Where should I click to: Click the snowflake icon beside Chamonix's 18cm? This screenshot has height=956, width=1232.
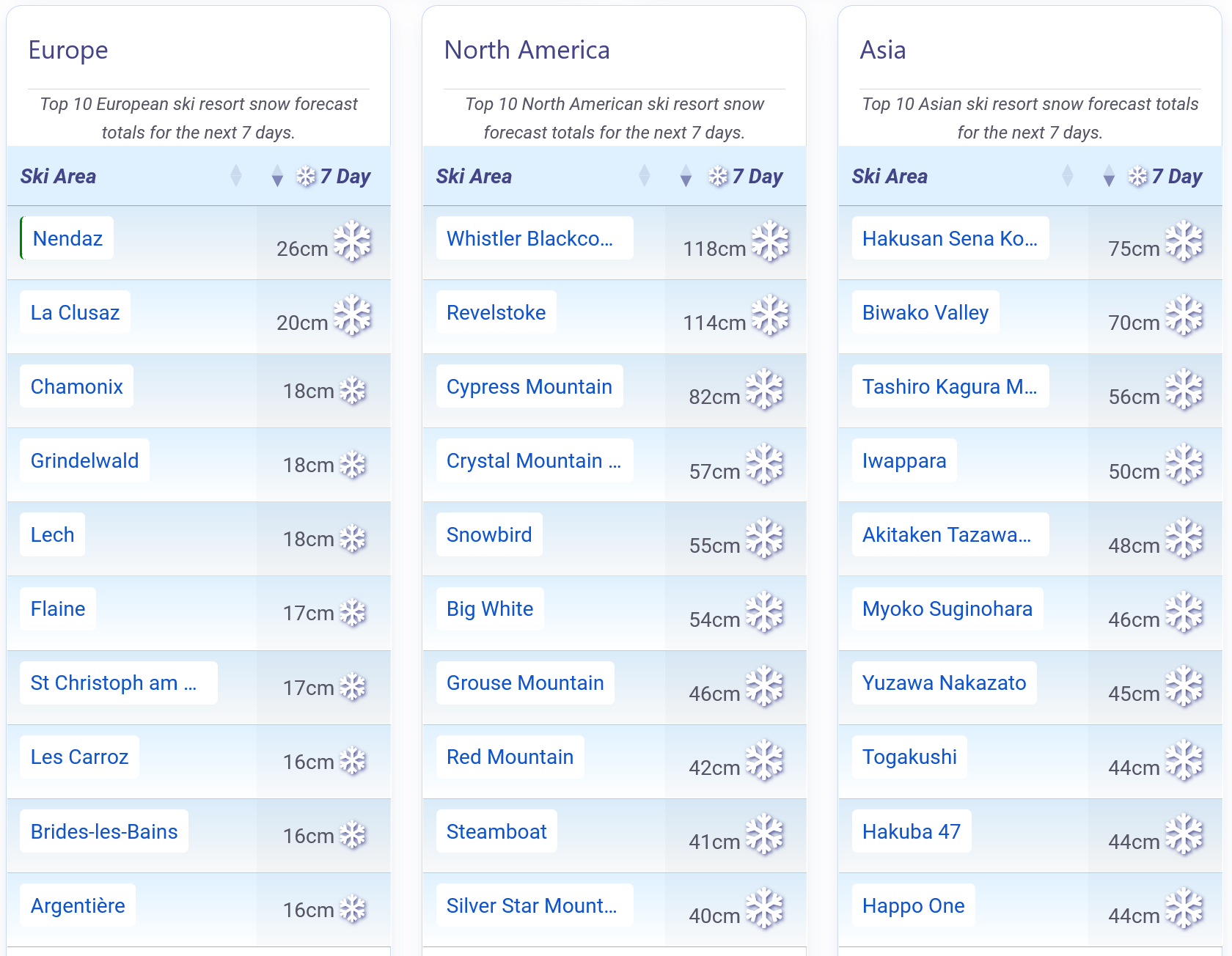(x=353, y=391)
